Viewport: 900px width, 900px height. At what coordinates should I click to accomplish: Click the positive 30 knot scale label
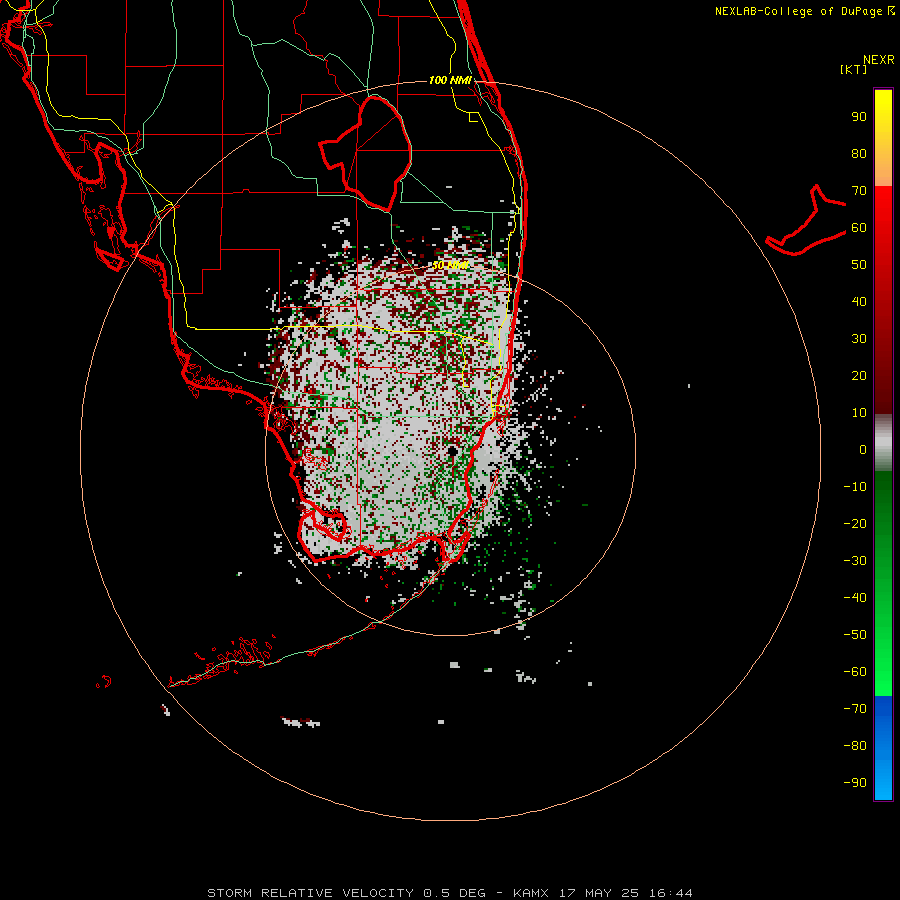(859, 339)
